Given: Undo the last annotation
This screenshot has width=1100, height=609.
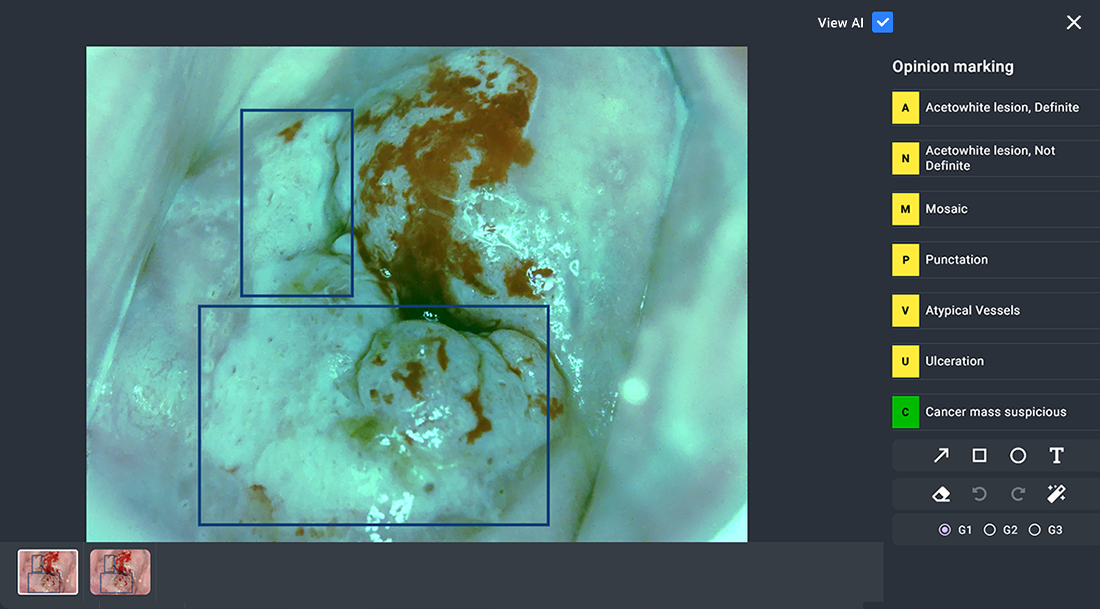Looking at the screenshot, I should tap(980, 494).
